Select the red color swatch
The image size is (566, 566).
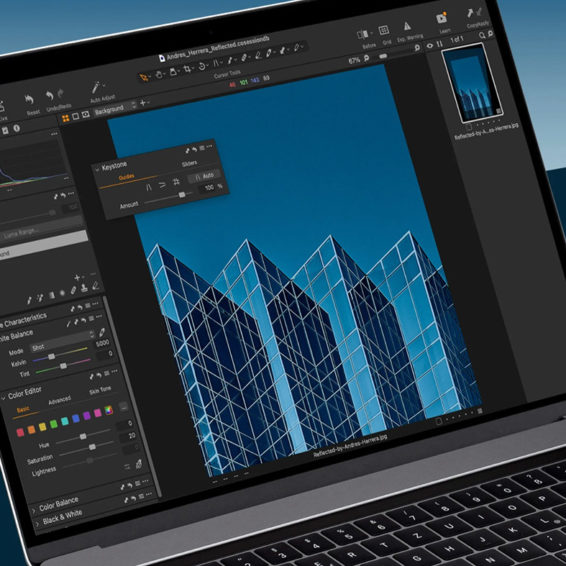tap(20, 432)
